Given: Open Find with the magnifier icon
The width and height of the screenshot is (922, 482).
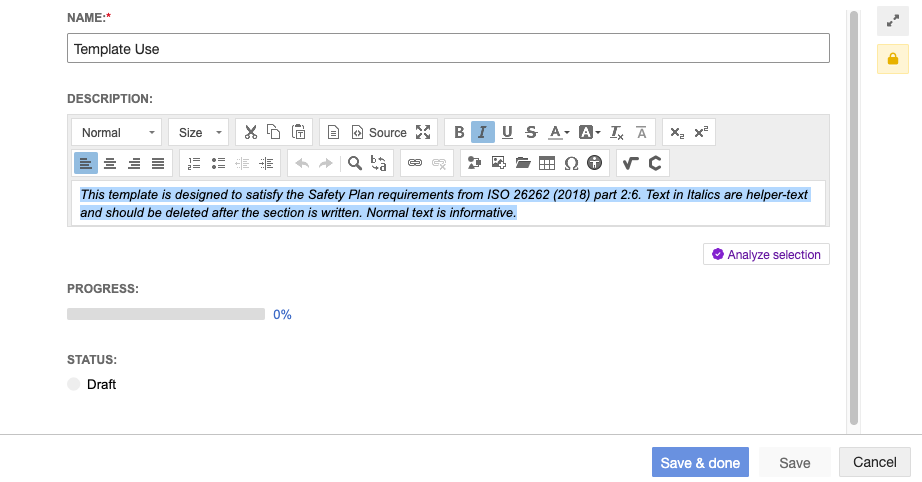Looking at the screenshot, I should coord(355,163).
